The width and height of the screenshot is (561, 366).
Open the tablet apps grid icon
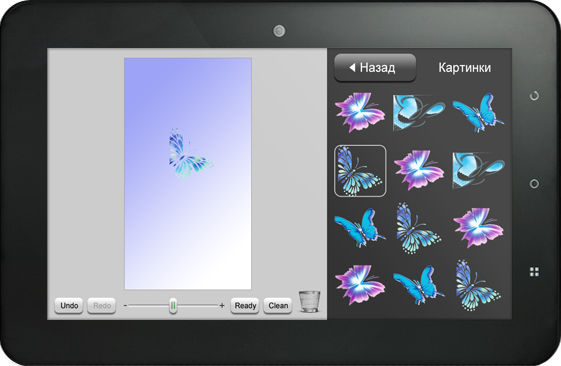(534, 272)
